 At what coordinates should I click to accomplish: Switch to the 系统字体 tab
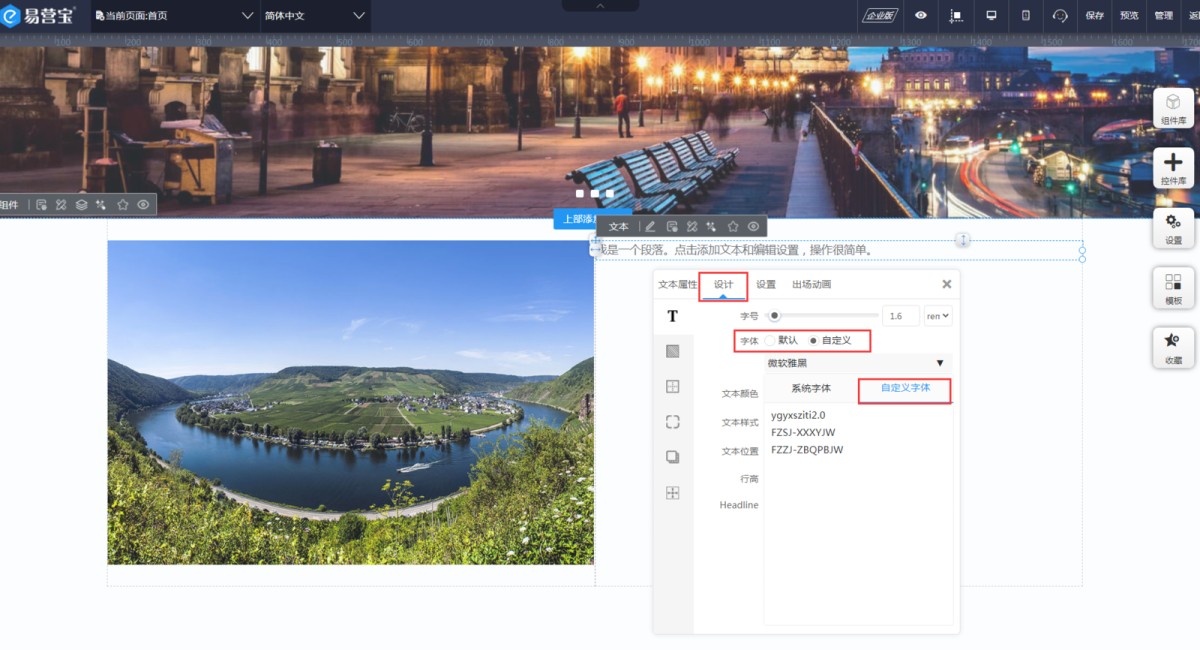point(811,388)
